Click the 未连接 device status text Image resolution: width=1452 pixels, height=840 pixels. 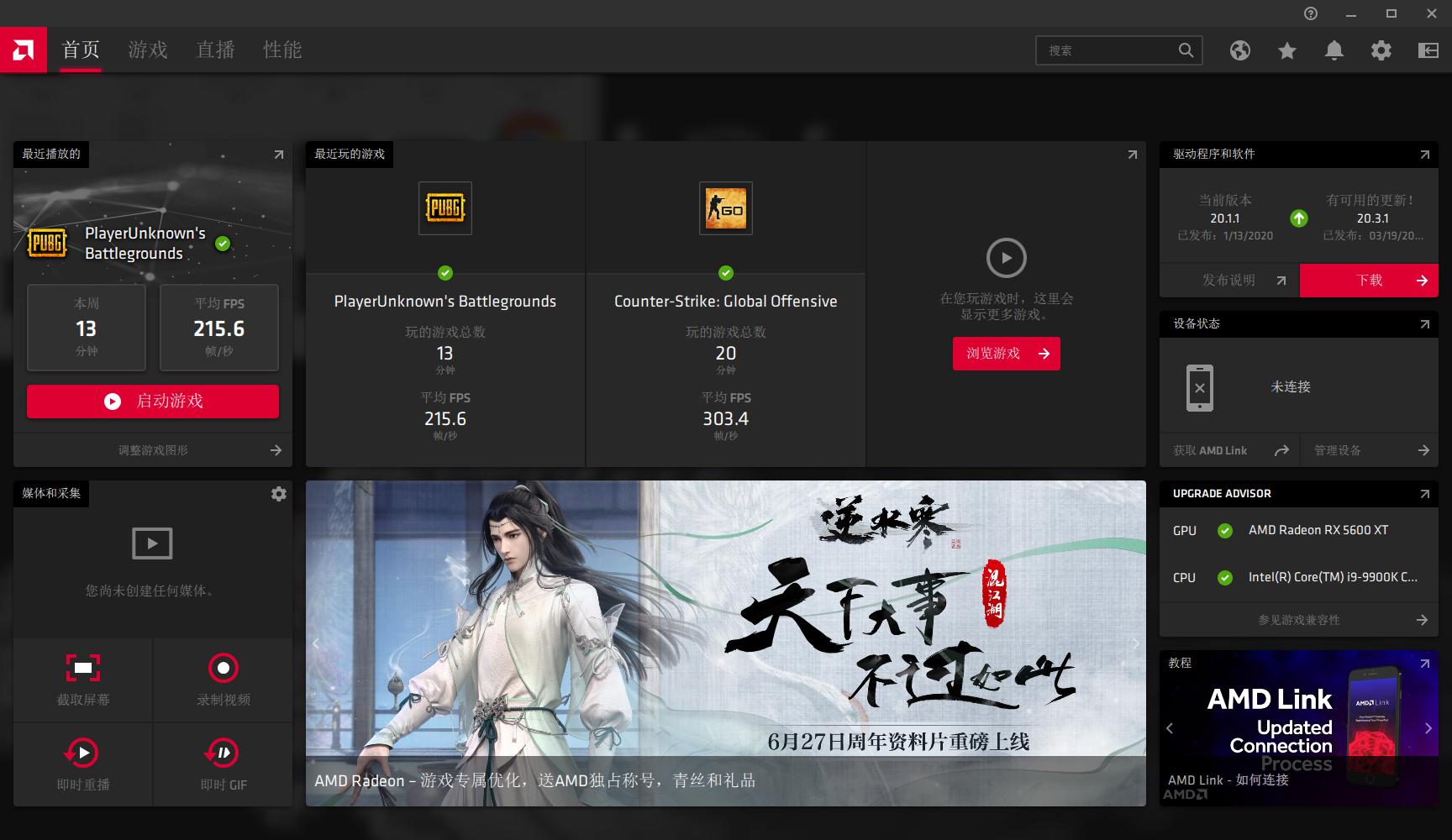tap(1291, 387)
